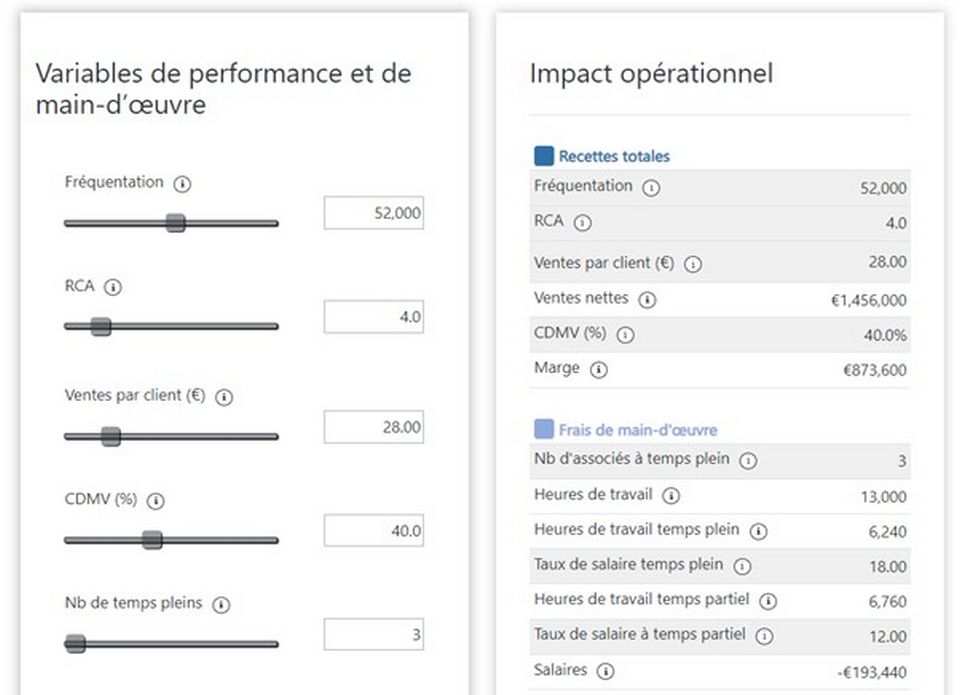Show info for Taux de salaire temps plein
960x695 pixels.
click(x=742, y=566)
